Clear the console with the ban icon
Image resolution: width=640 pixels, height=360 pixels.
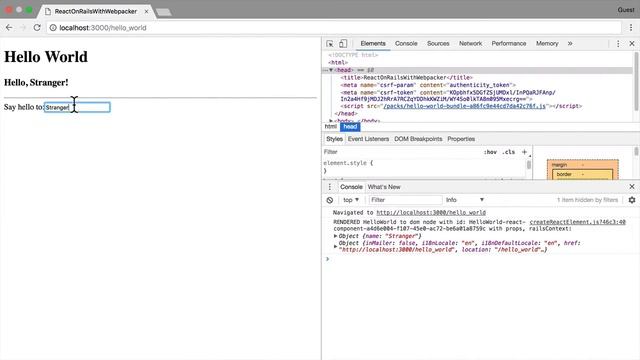point(330,200)
